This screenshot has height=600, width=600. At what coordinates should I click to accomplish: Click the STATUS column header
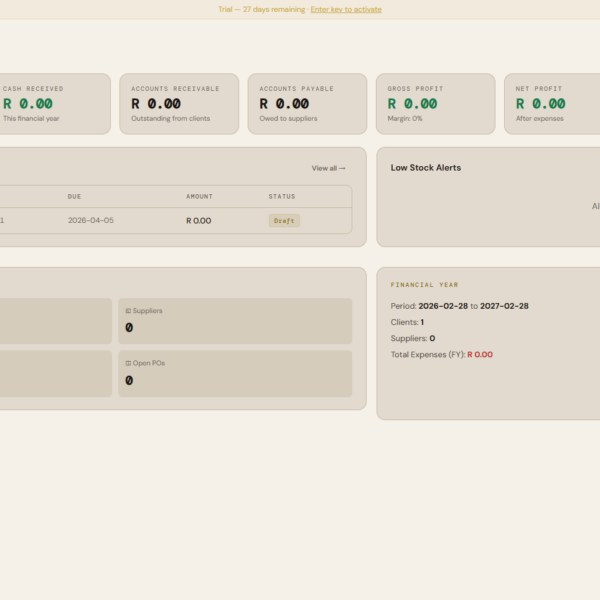pyautogui.click(x=282, y=197)
